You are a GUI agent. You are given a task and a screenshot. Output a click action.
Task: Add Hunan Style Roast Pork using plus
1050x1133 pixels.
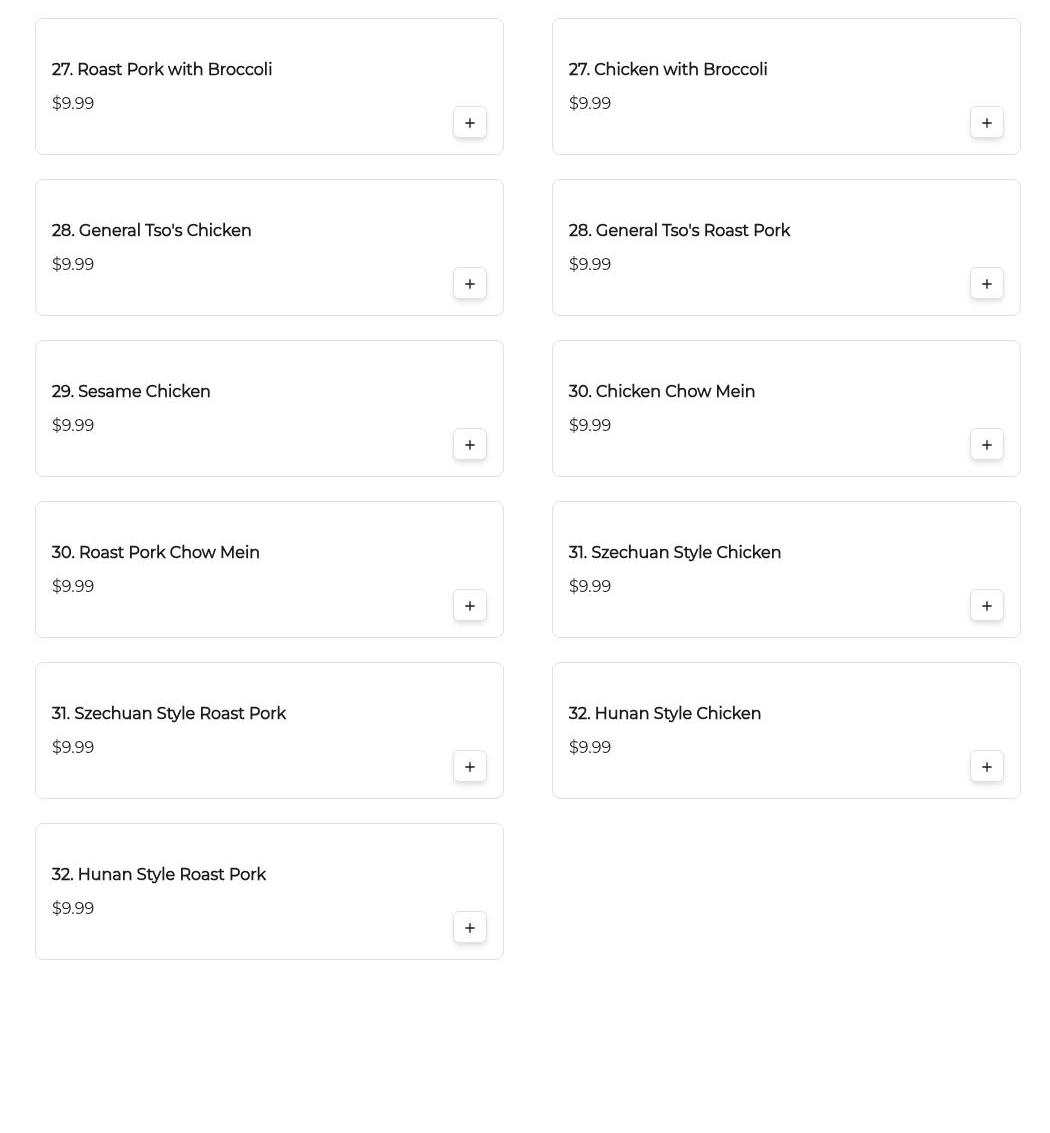point(470,928)
